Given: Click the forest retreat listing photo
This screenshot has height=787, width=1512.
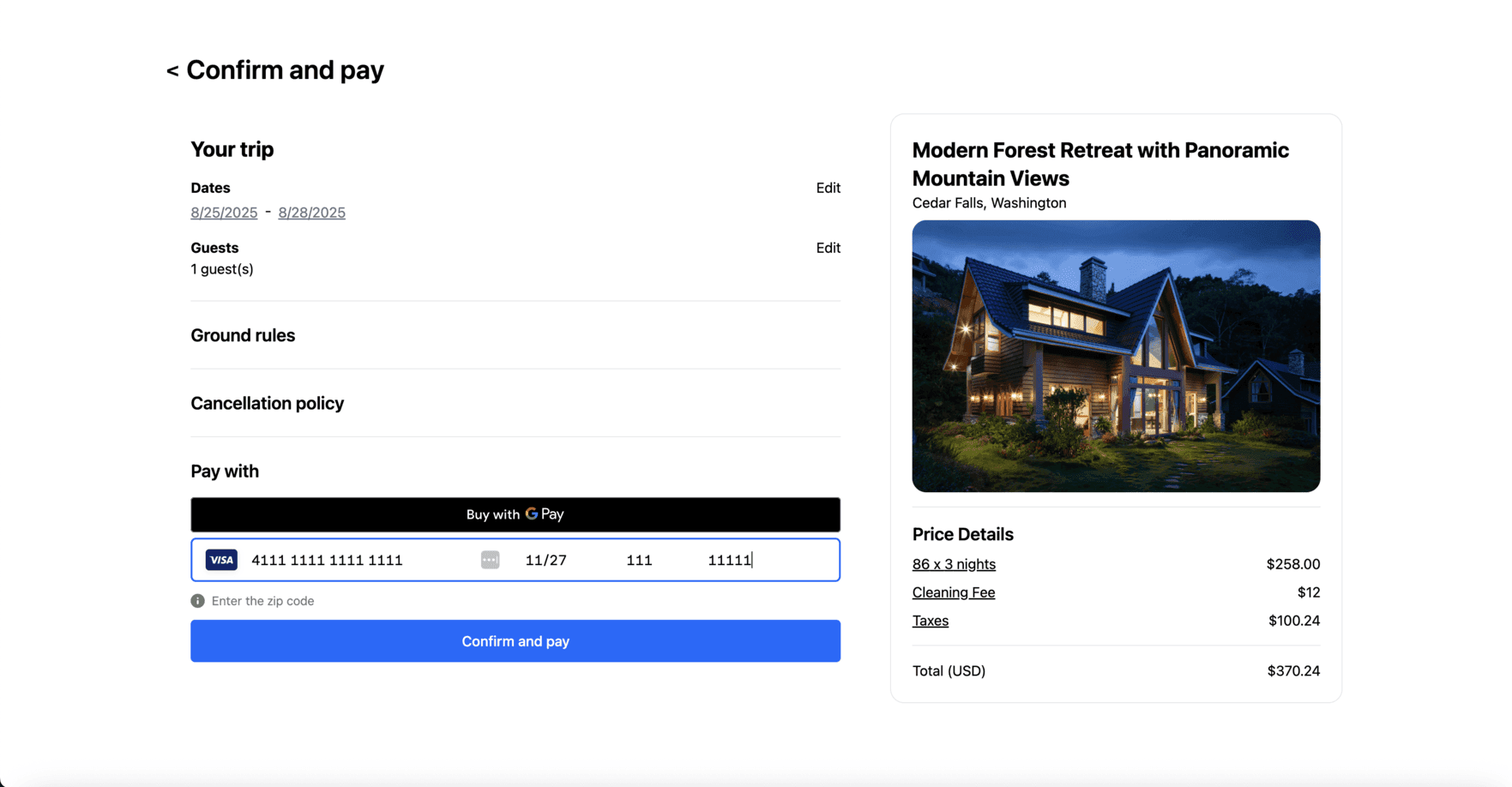Looking at the screenshot, I should [x=1116, y=356].
